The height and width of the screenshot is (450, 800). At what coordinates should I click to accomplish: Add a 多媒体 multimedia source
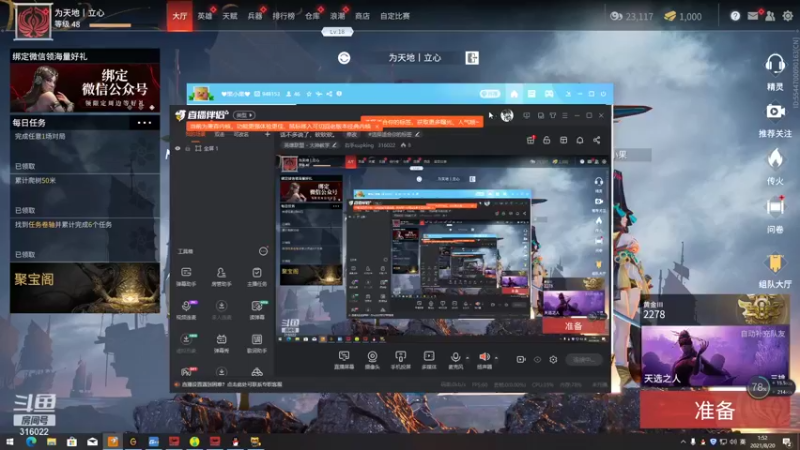click(429, 360)
